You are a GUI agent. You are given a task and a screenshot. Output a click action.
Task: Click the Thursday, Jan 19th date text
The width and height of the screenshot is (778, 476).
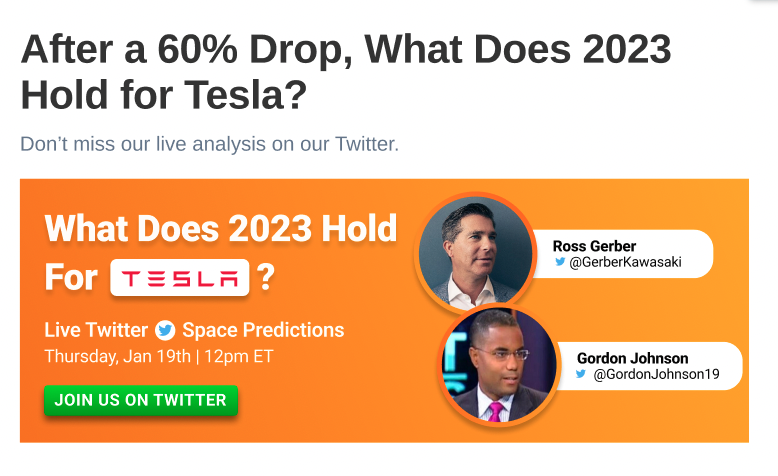pyautogui.click(x=118, y=356)
